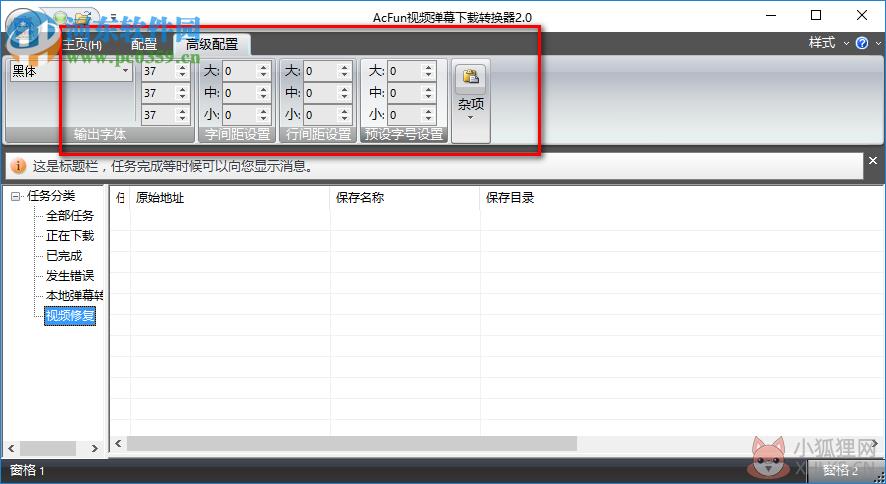Image resolution: width=886 pixels, height=484 pixels.
Task: Increase the 行间距设置 大 value
Action: point(345,68)
